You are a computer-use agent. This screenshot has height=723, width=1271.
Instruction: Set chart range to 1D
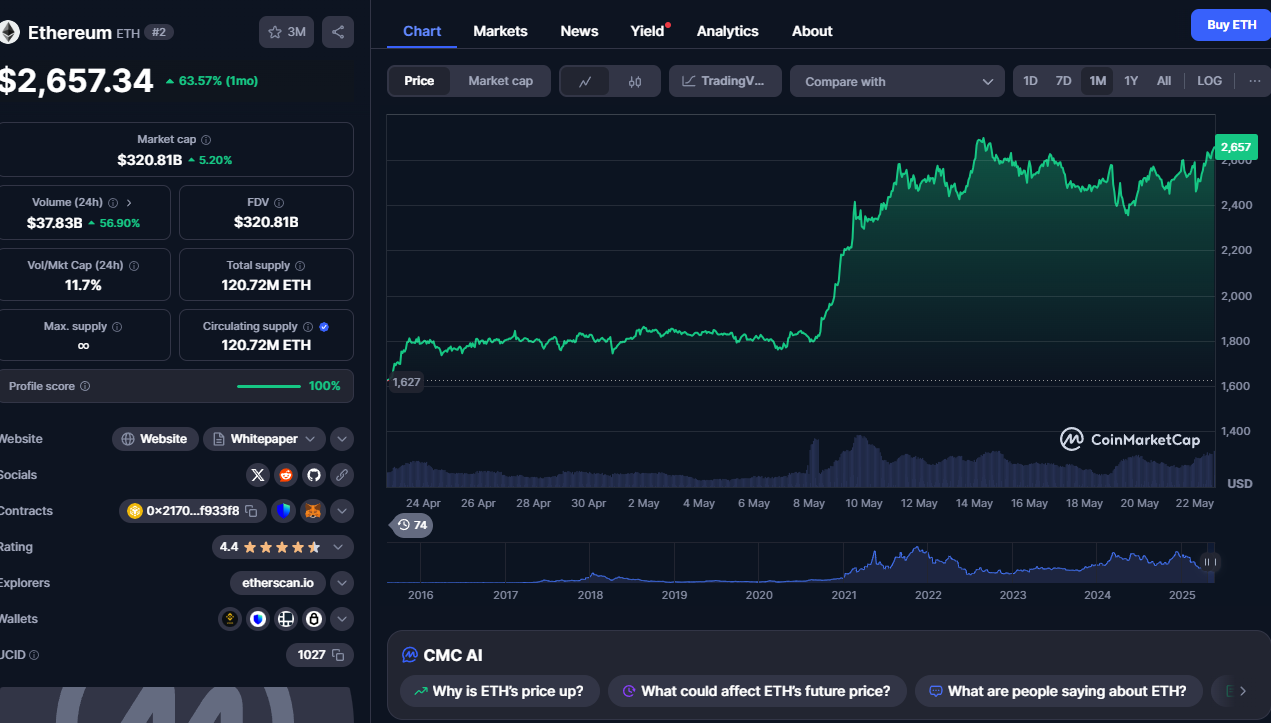tap(1030, 81)
